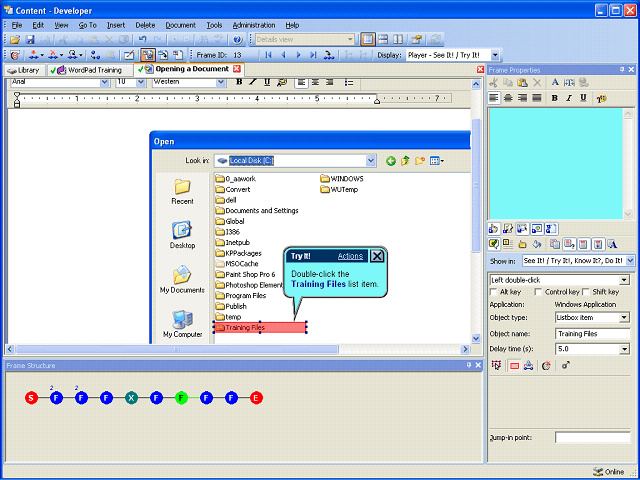Click the bubble color palette icon
This screenshot has height=480, width=640.
coord(601,98)
